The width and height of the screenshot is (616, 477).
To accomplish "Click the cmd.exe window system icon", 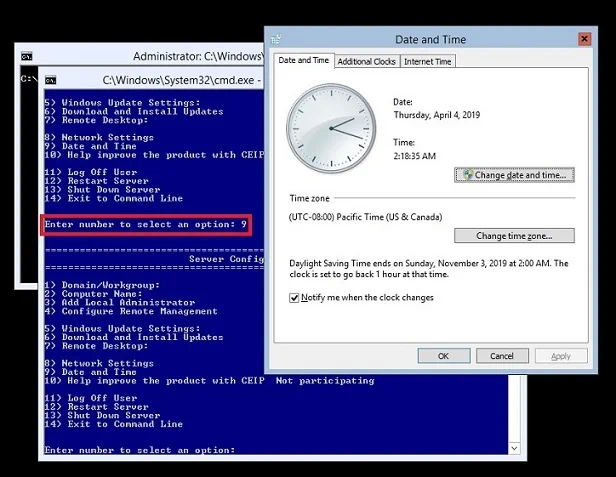I will [51, 79].
